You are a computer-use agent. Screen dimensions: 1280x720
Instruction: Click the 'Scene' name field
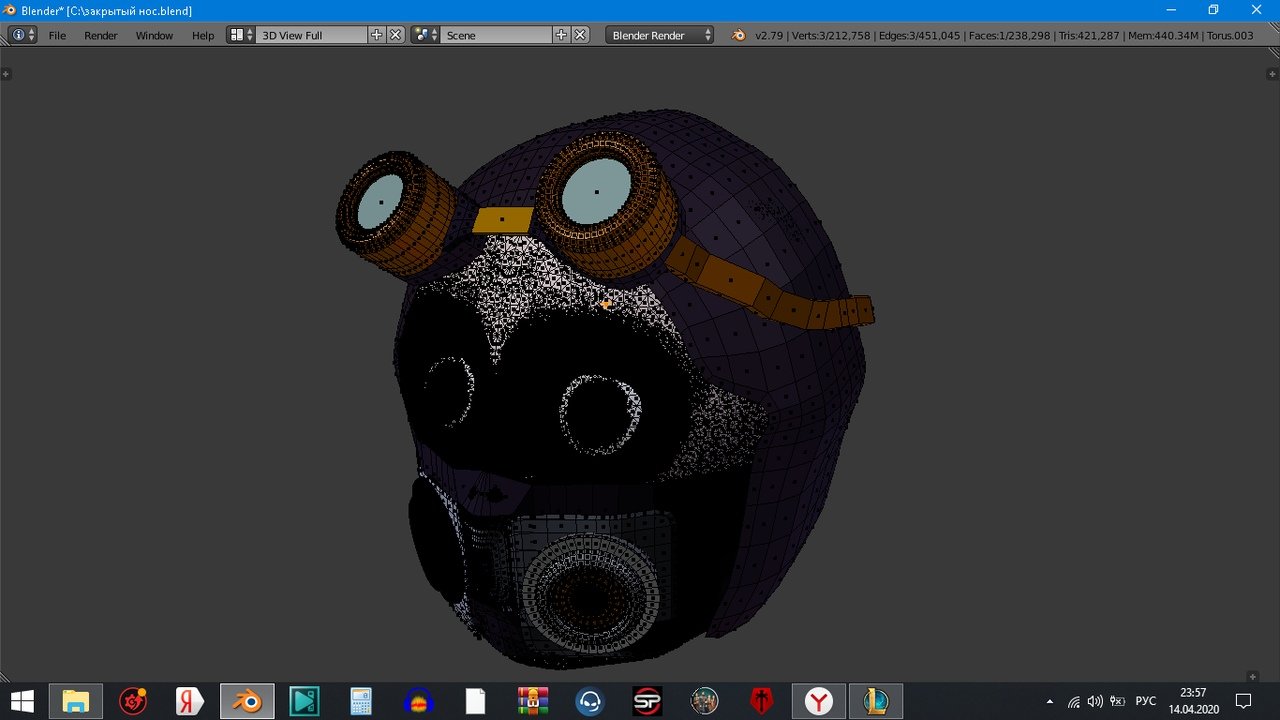pyautogui.click(x=497, y=35)
